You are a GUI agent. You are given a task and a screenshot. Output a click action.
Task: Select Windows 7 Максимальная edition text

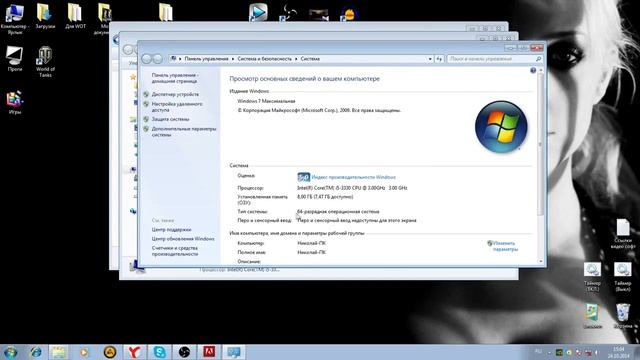pyautogui.click(x=266, y=101)
